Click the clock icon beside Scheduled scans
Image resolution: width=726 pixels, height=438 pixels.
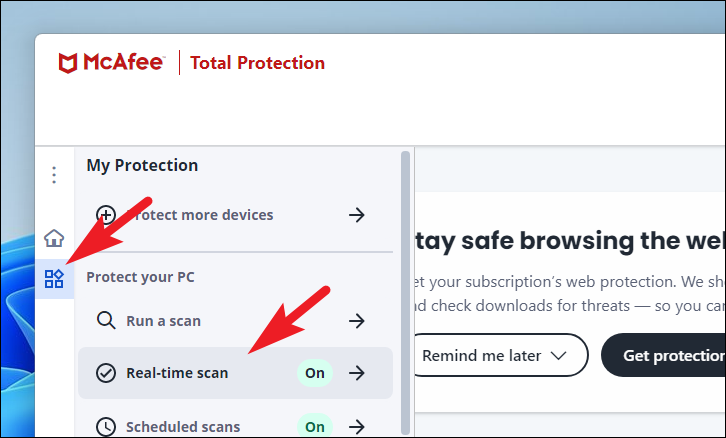click(106, 426)
